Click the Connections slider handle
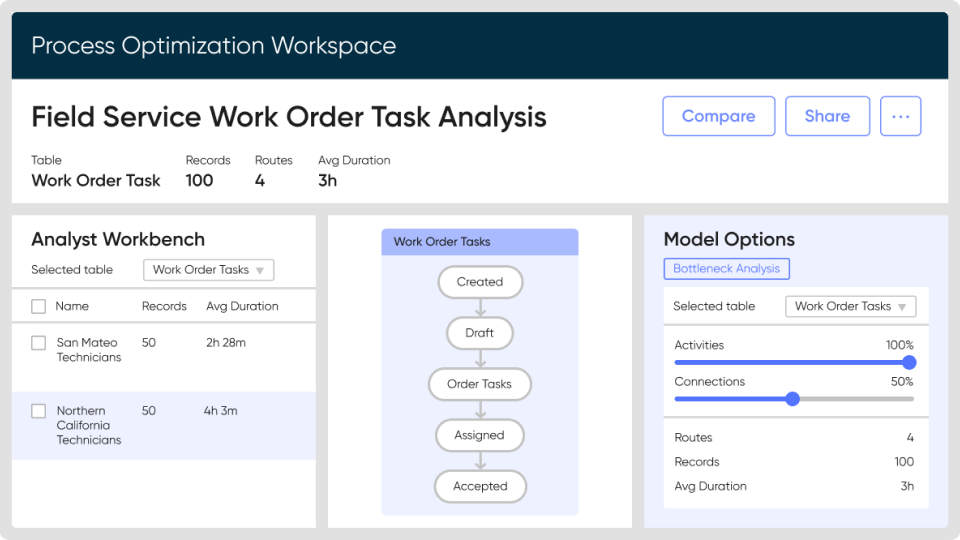The height and width of the screenshot is (540, 960). pos(793,399)
